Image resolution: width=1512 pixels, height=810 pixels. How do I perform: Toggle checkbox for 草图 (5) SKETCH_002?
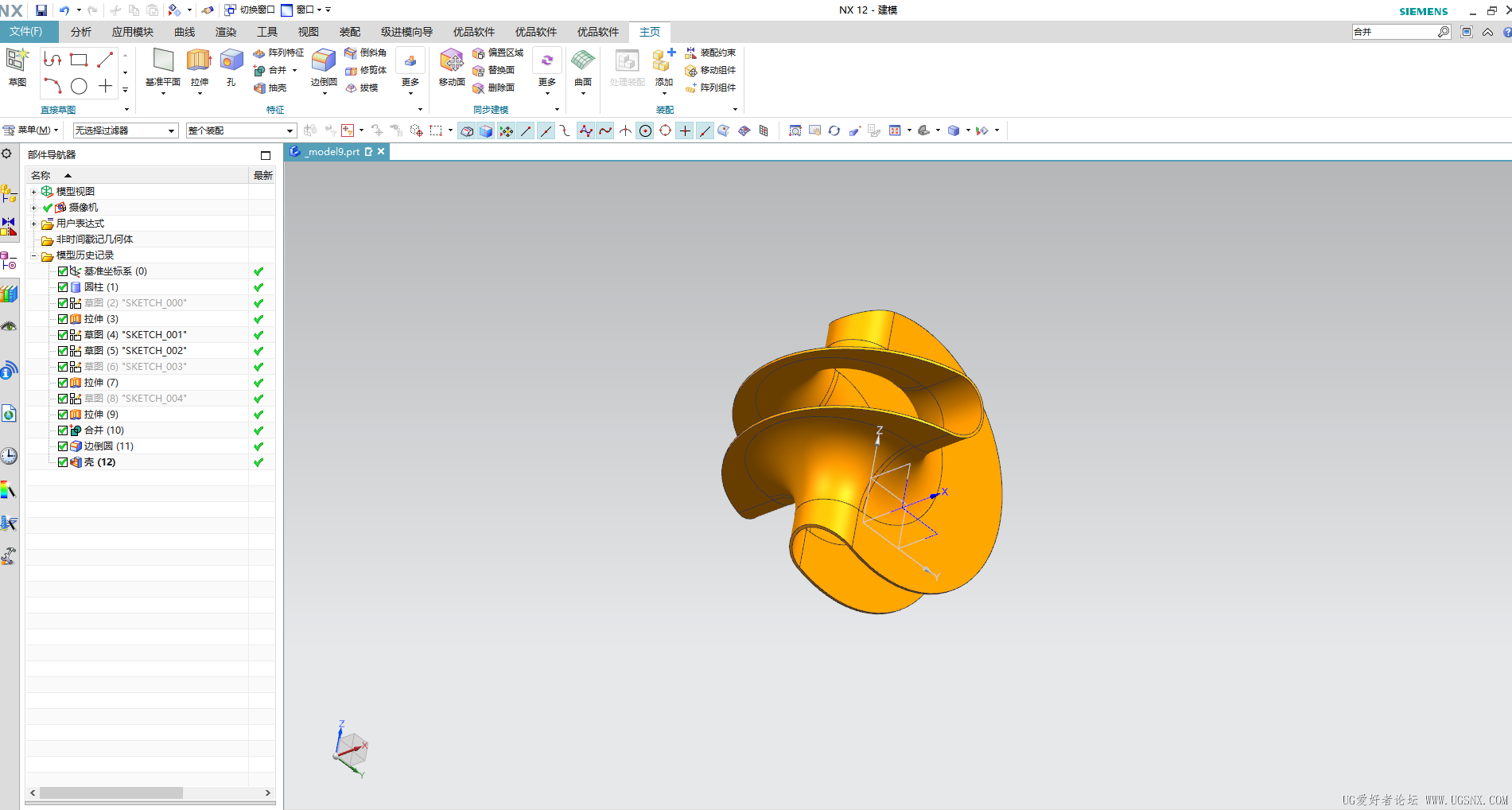63,351
